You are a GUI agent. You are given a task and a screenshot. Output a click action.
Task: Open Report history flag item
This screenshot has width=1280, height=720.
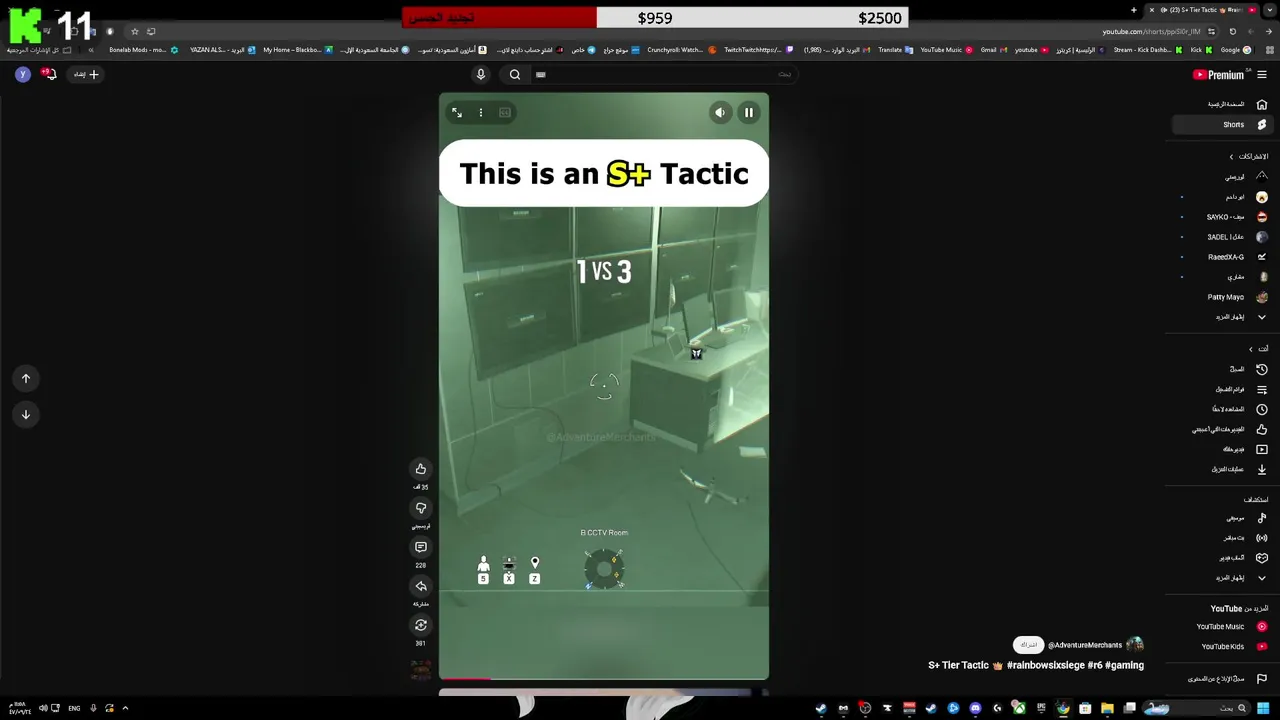1225,679
